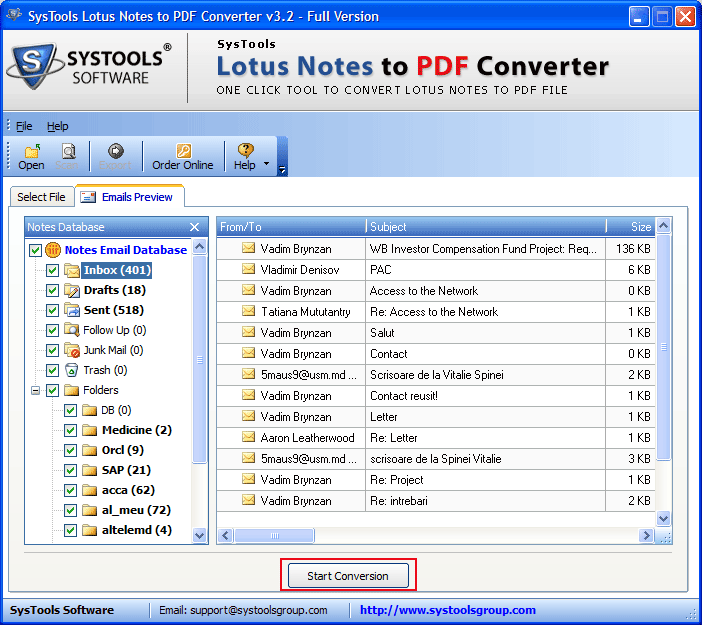Click envelope icon of Aaron Leatherwood email
The image size is (702, 625).
248,437
